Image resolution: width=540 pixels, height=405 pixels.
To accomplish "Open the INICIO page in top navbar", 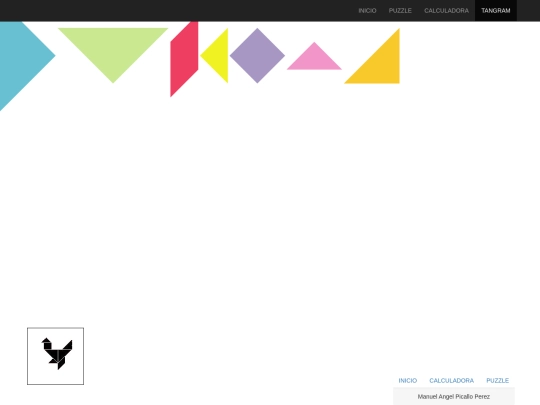I will point(367,11).
